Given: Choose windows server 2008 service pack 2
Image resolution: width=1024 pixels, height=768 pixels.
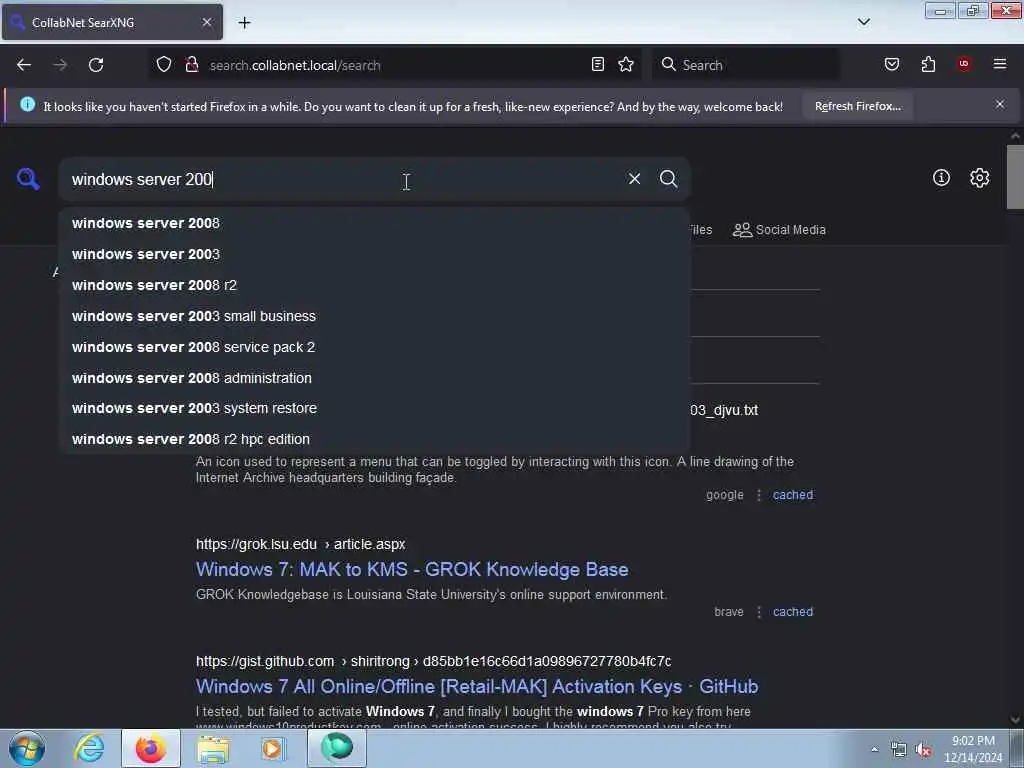Looking at the screenshot, I should click(374, 347).
